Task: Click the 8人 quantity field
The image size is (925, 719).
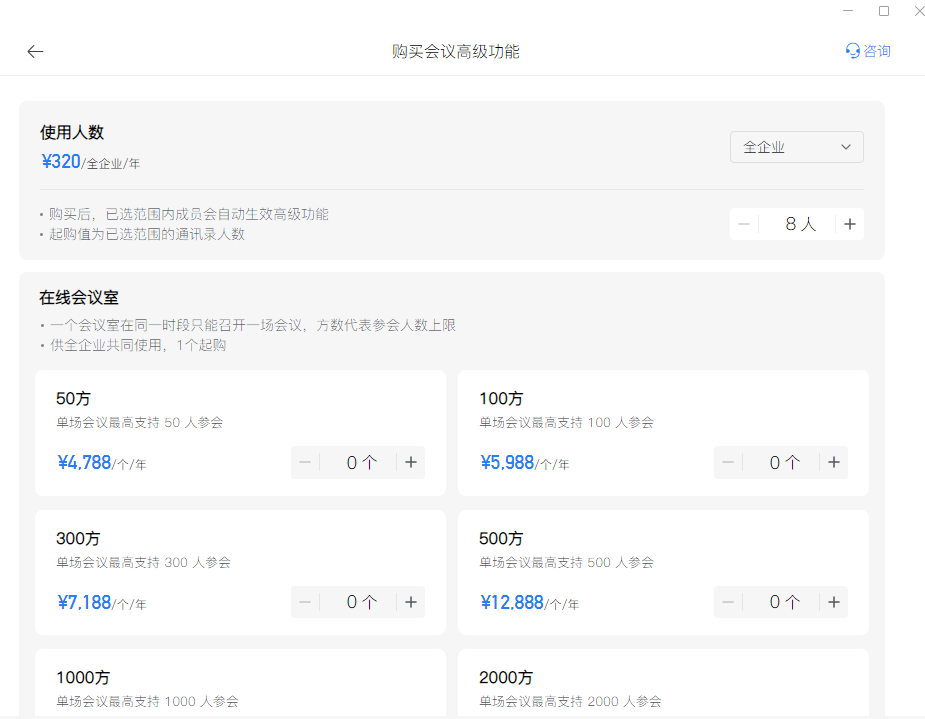Action: [x=797, y=224]
